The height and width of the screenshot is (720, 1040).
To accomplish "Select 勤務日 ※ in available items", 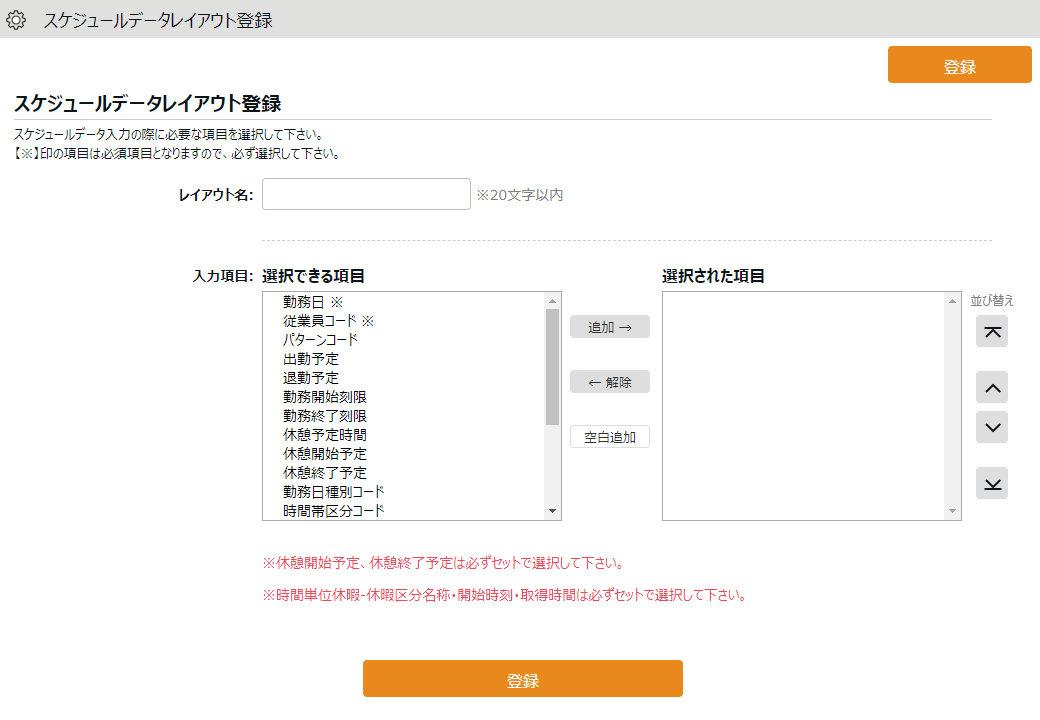I will coord(404,302).
